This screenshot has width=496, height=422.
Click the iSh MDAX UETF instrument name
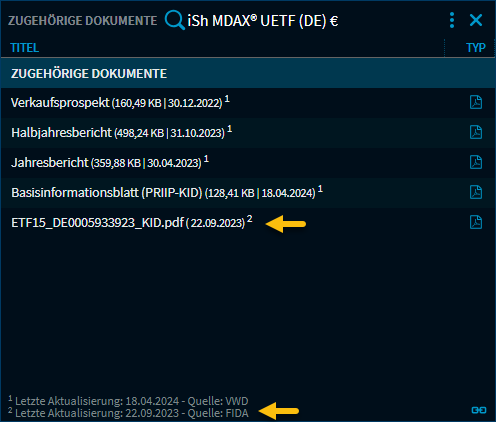[x=263, y=21]
